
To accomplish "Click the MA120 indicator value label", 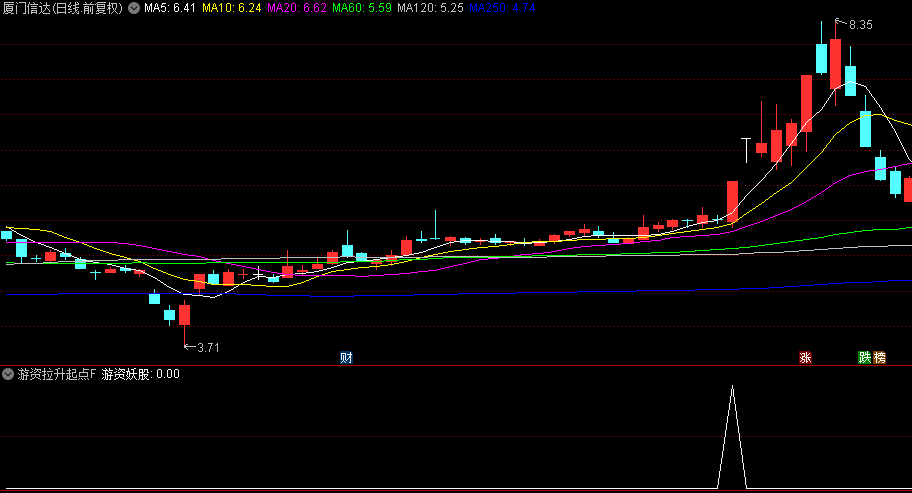I will [x=429, y=8].
